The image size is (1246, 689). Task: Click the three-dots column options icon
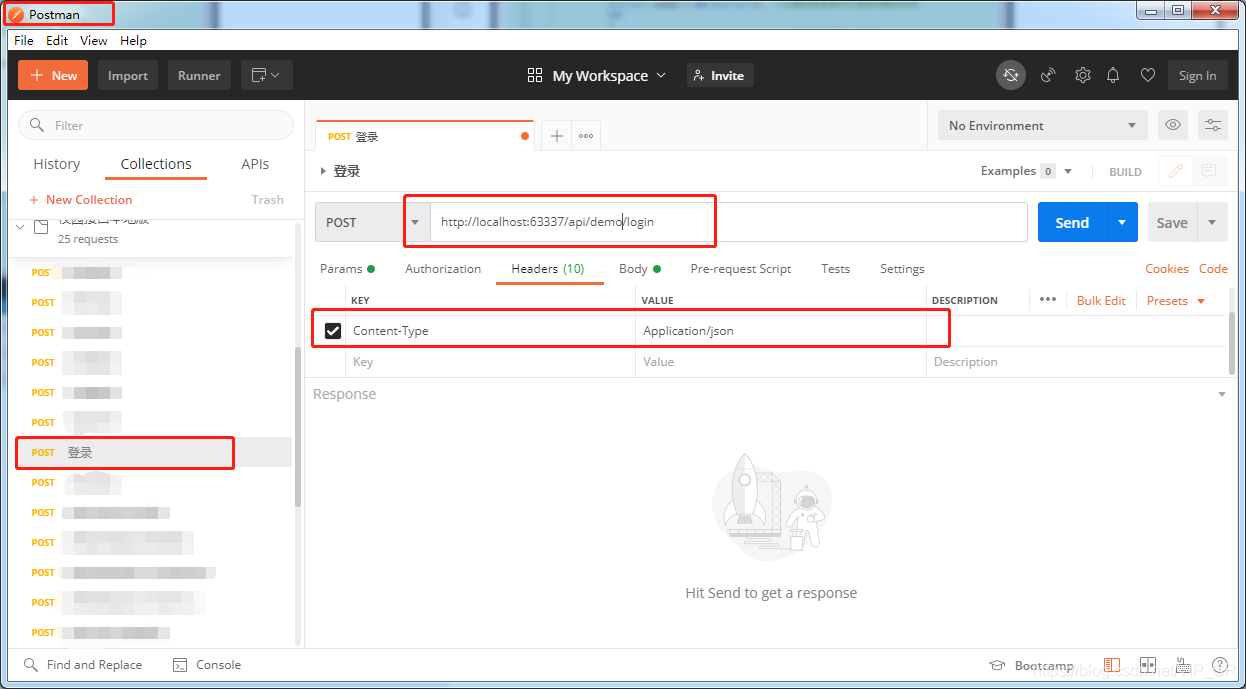click(x=1047, y=299)
